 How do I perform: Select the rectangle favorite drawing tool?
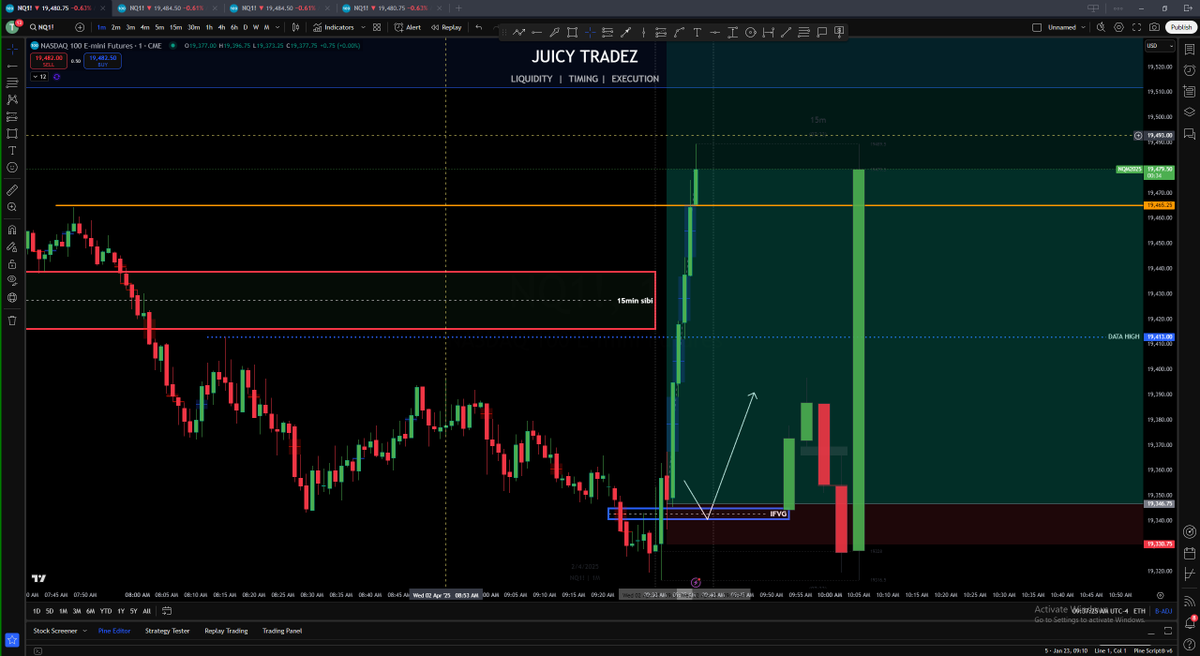pos(572,32)
